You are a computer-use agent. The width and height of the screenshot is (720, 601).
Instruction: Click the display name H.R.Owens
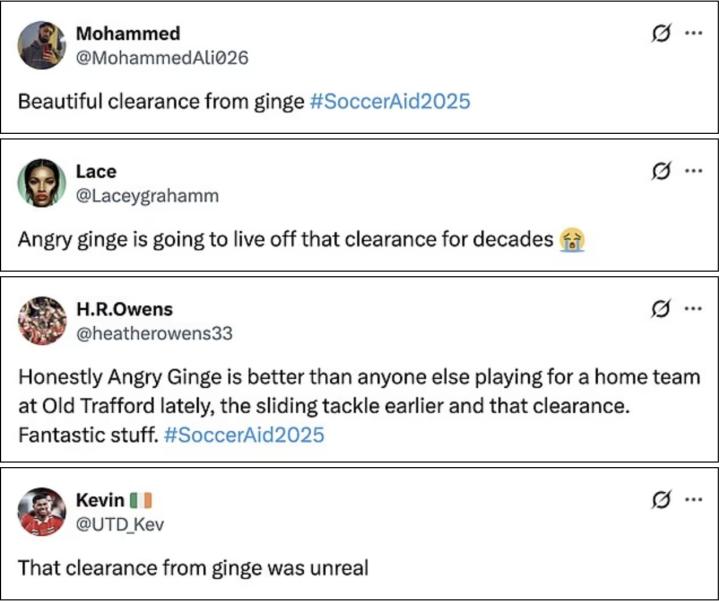[x=124, y=310]
